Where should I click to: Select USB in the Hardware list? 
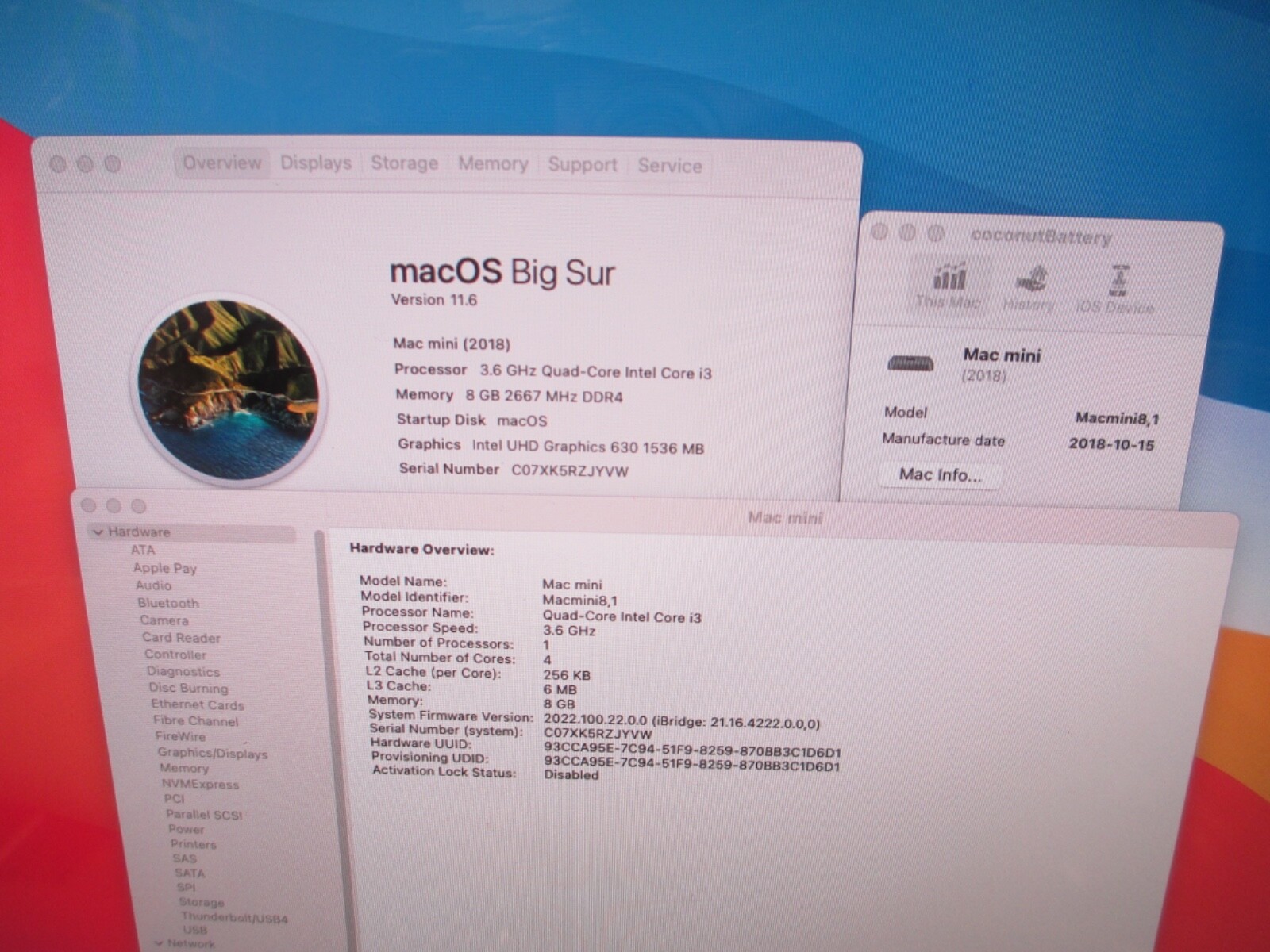click(x=194, y=930)
